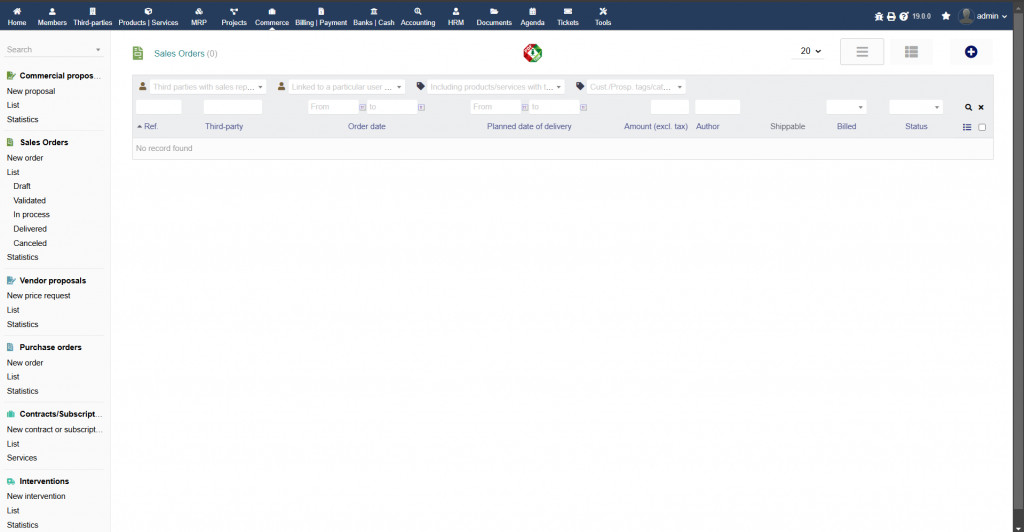Sort by Ref. column header
This screenshot has width=1024, height=532.
151,127
